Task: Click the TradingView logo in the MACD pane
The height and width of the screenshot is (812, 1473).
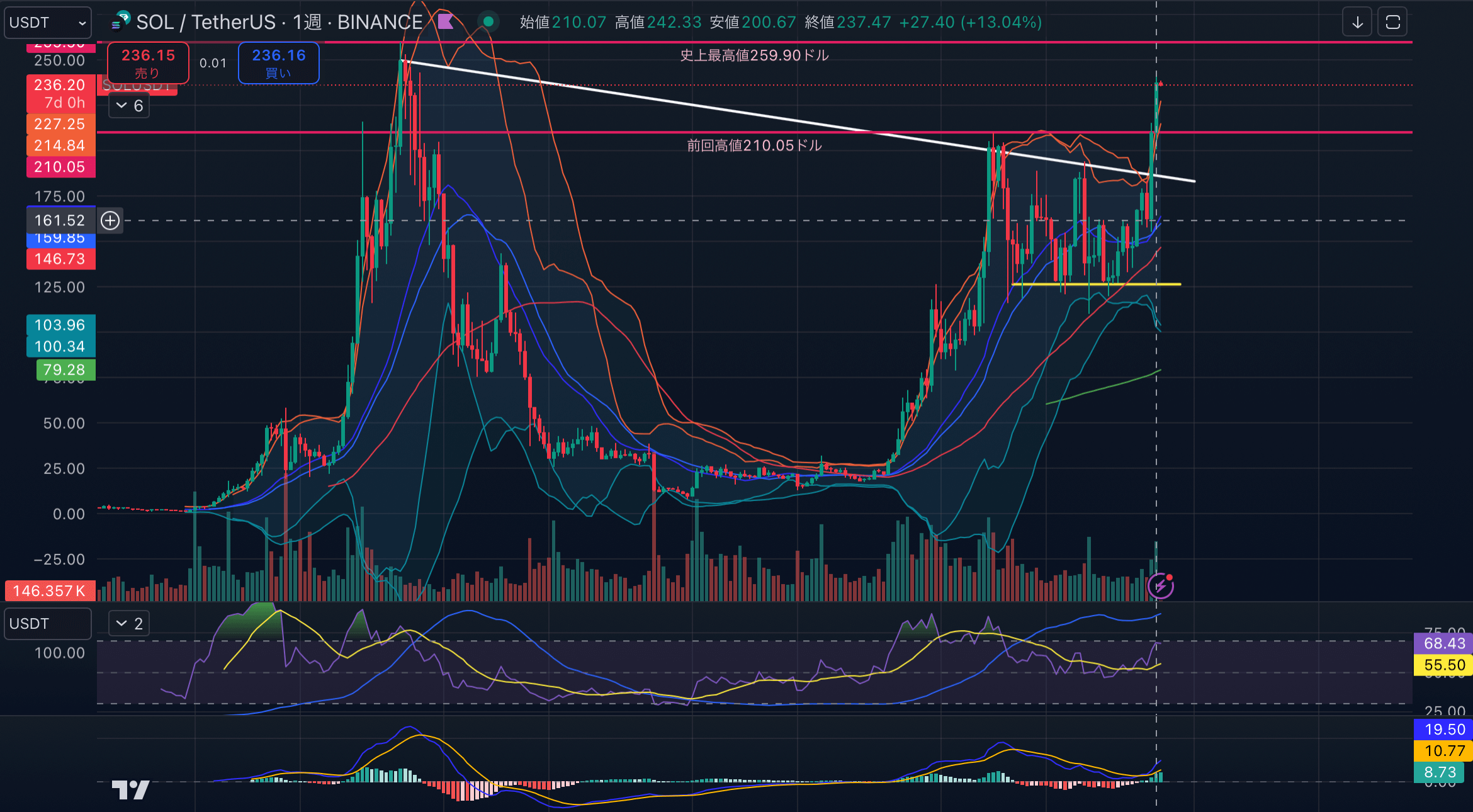Action: (x=130, y=790)
